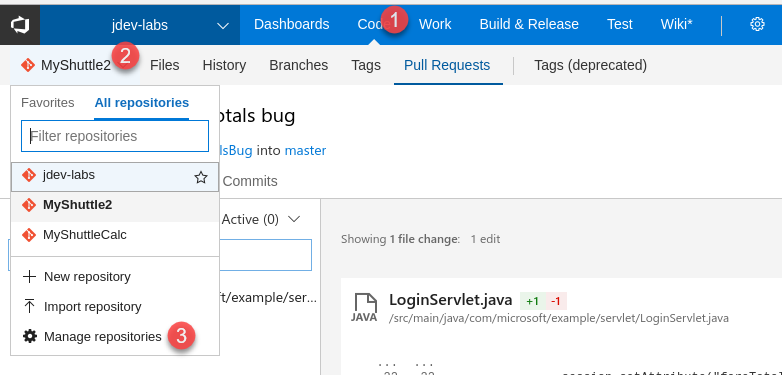Open the Dashboards hub

point(292,24)
